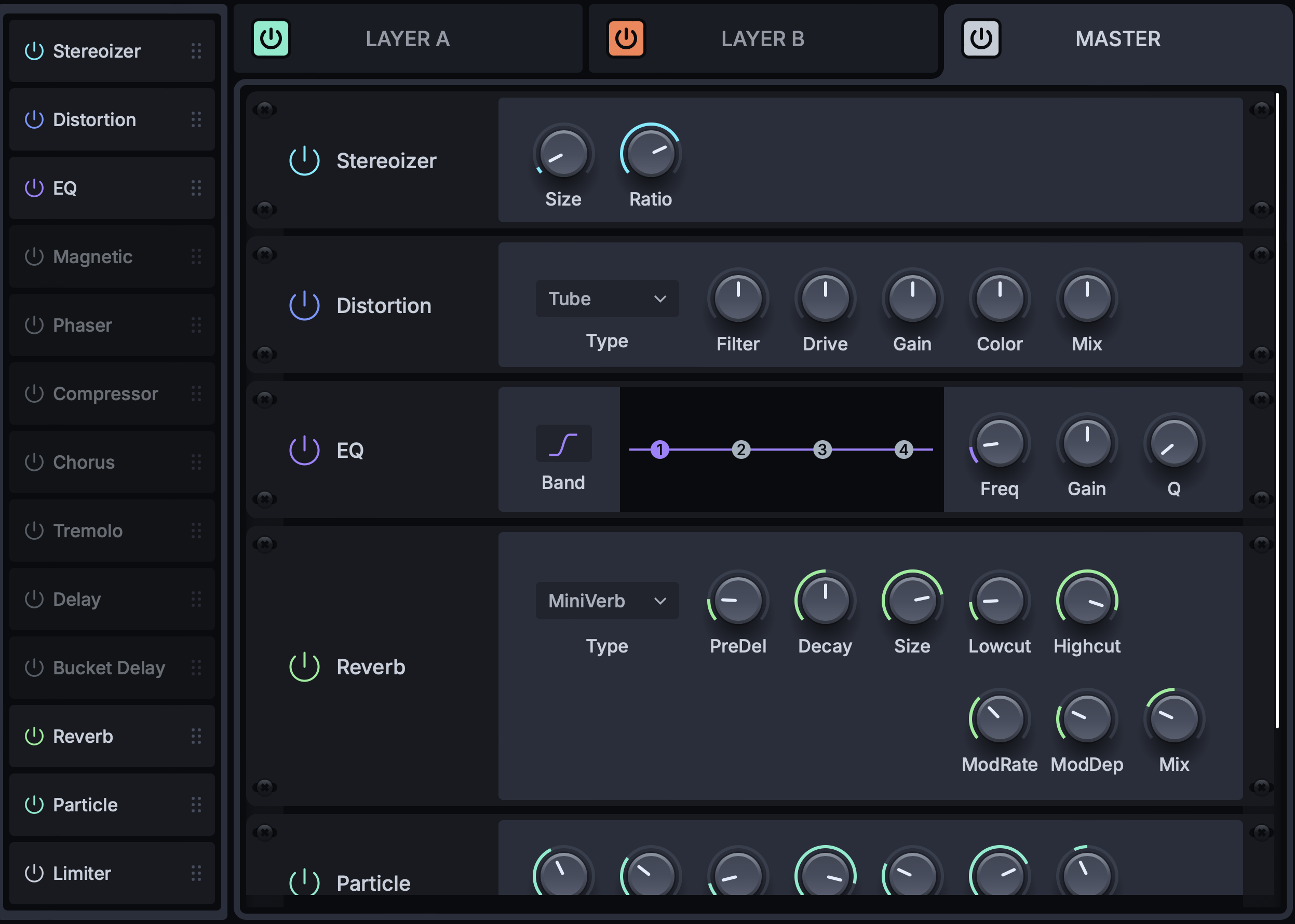Click the Particle drag handle in the sidebar
Viewport: 1295px width, 924px height.
(196, 805)
